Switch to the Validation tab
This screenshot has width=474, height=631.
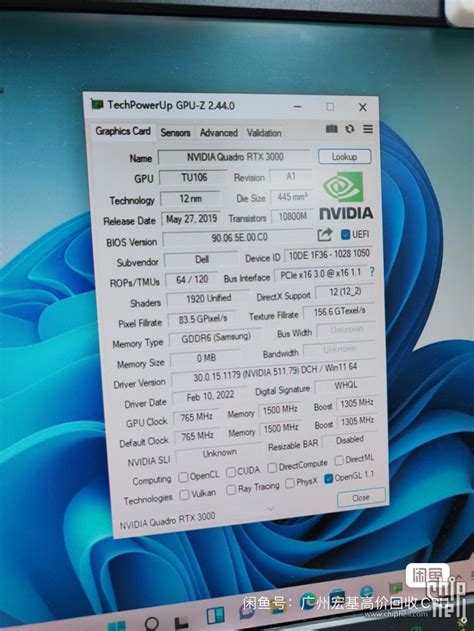[264, 133]
